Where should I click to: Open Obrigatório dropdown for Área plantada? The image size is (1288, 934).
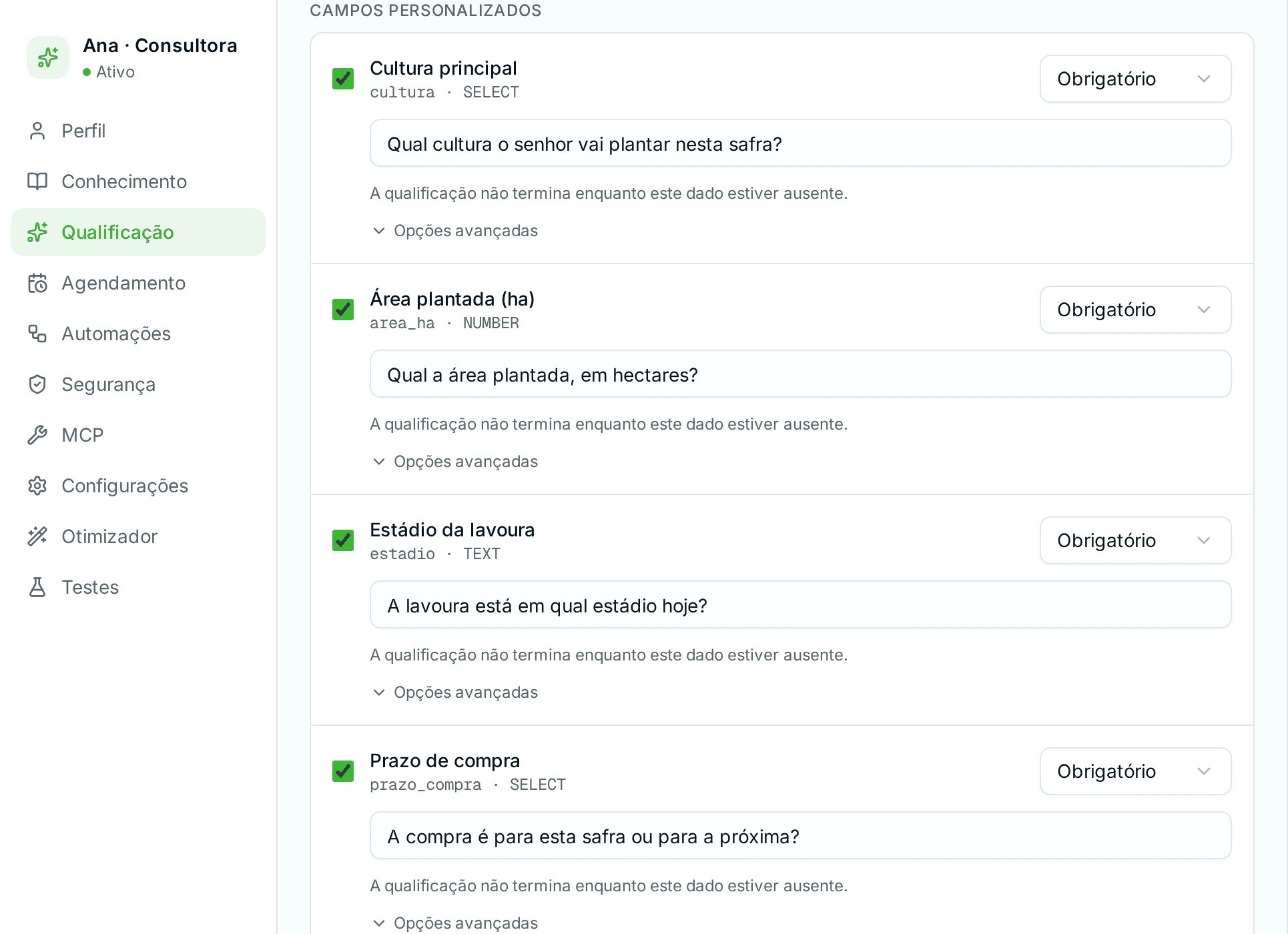click(1135, 310)
